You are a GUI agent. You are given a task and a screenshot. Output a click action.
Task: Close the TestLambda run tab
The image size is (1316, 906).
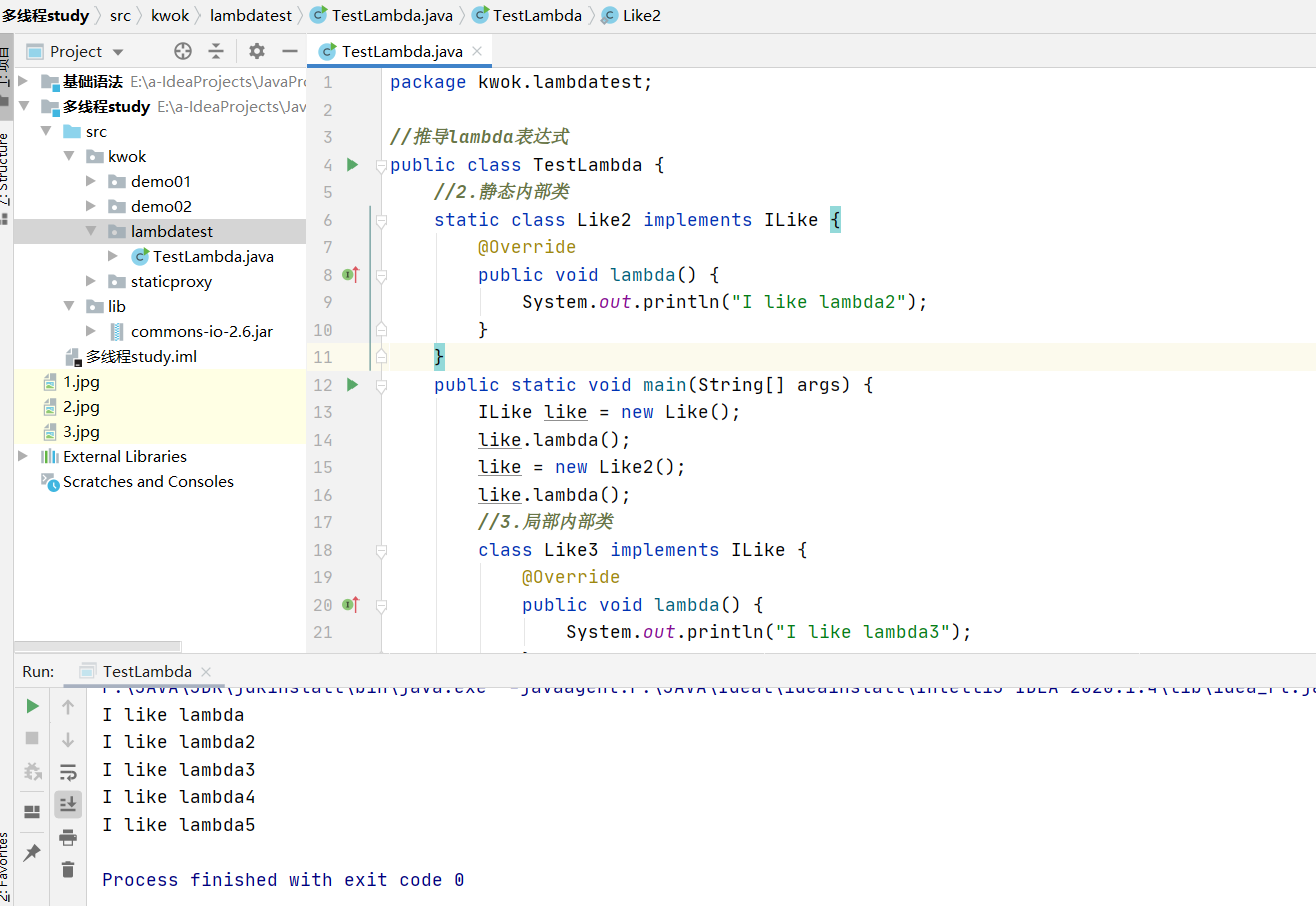(x=206, y=672)
